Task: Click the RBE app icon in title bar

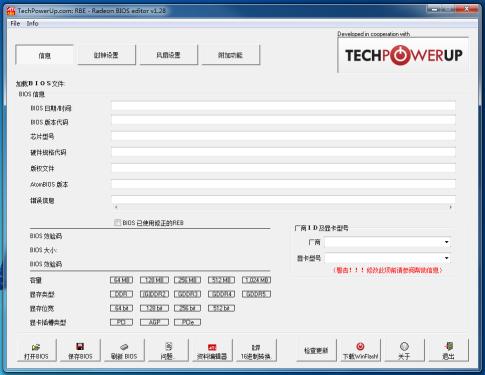Action: click(11, 11)
